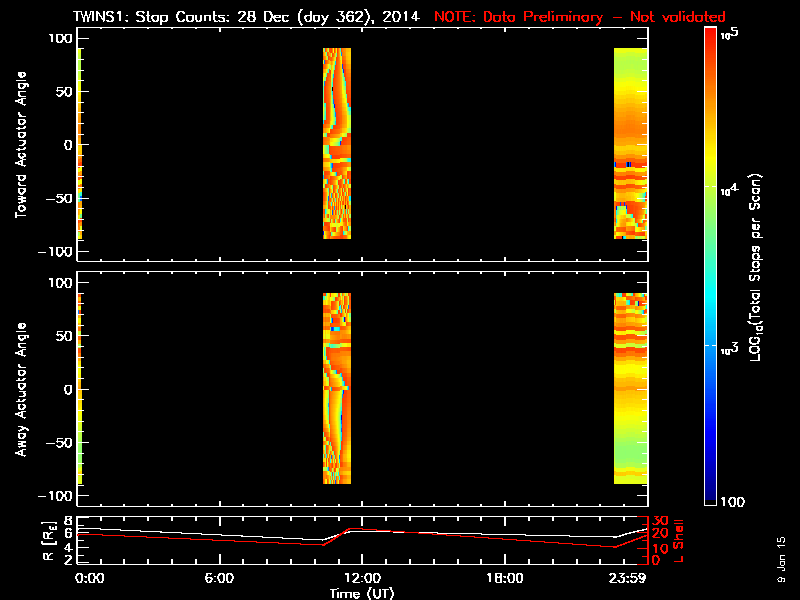Click the midnight data sliver in the Toward panel

(x=80, y=143)
